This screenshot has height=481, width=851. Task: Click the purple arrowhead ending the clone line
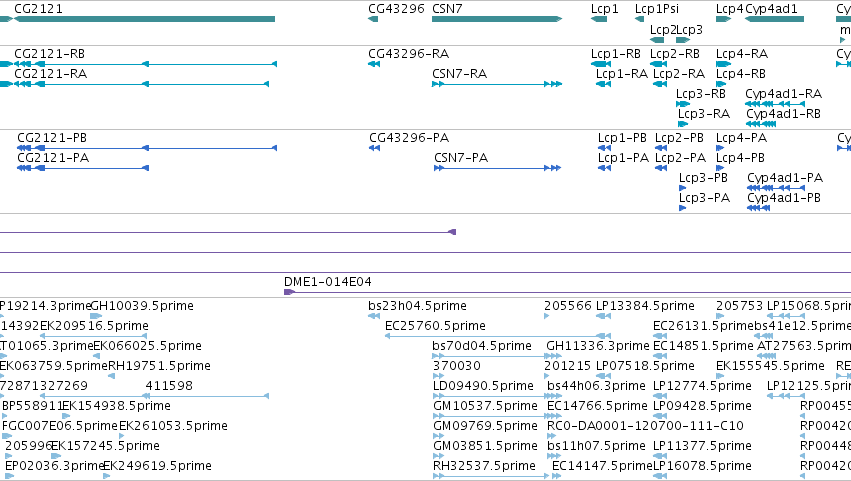[x=452, y=232]
